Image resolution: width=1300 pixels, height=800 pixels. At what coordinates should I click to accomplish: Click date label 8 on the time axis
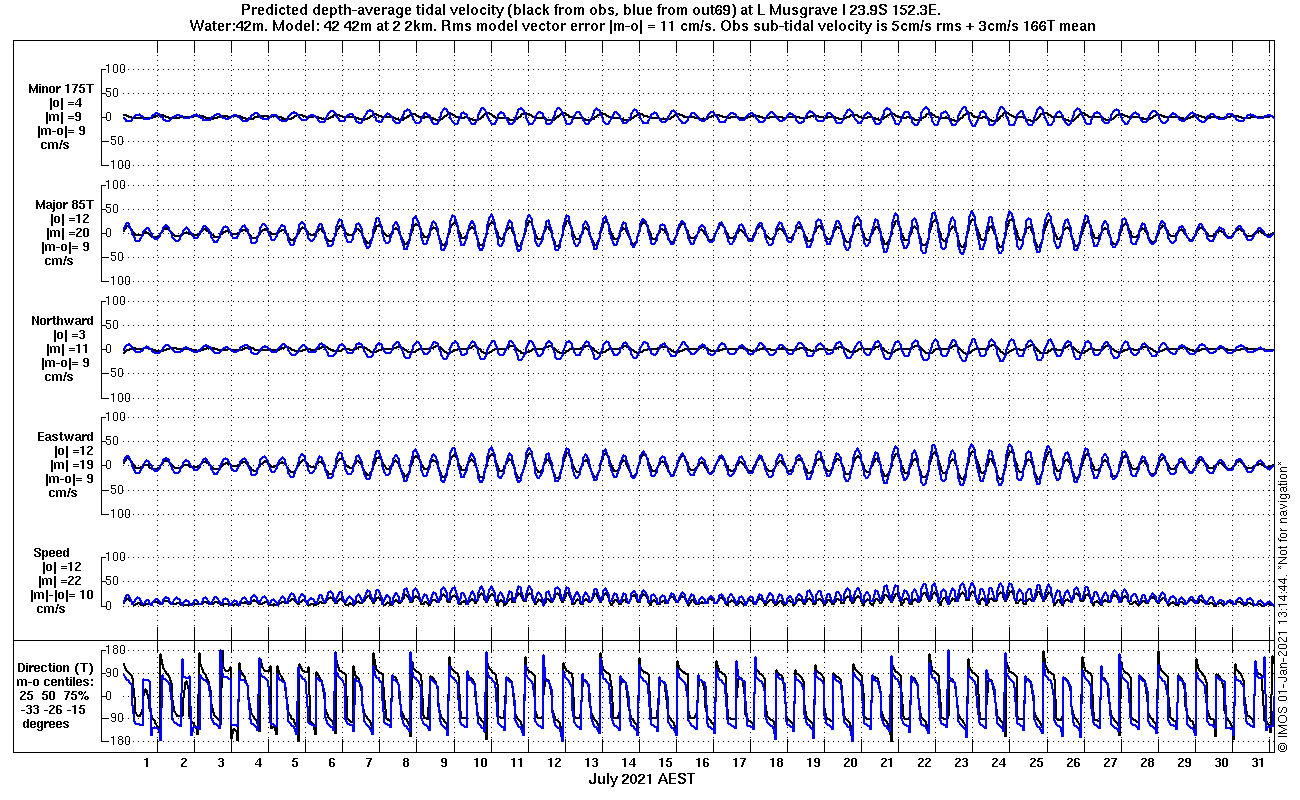click(x=406, y=762)
